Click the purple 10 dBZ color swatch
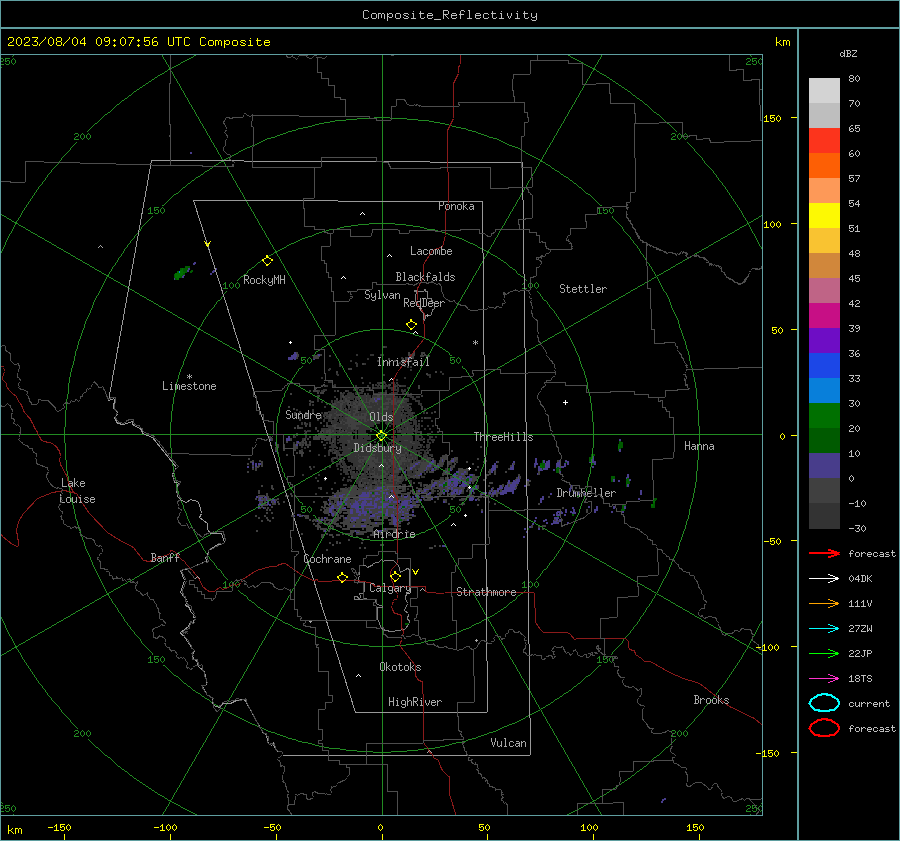900x841 pixels. coord(824,465)
